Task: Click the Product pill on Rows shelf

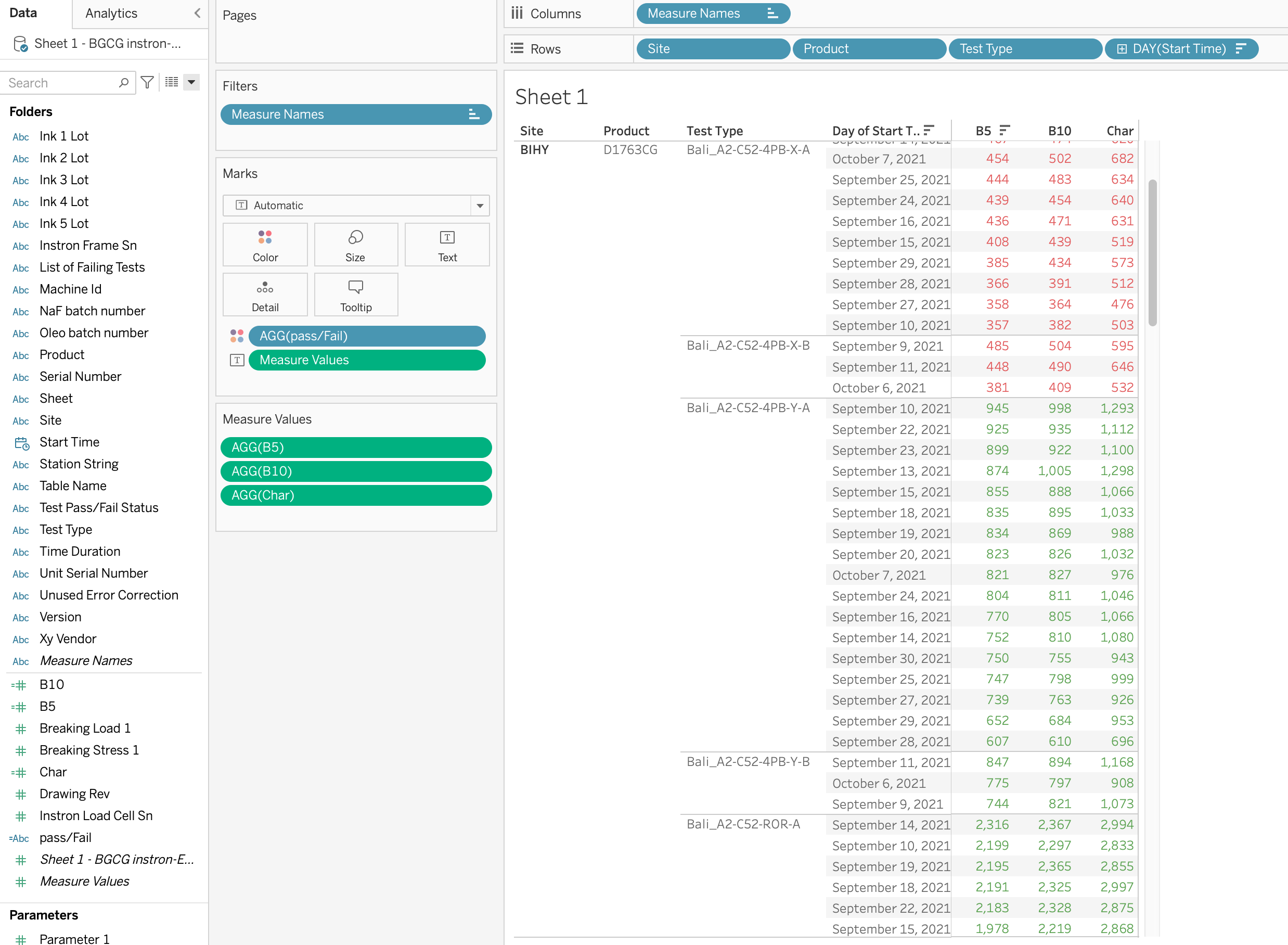Action: point(869,48)
